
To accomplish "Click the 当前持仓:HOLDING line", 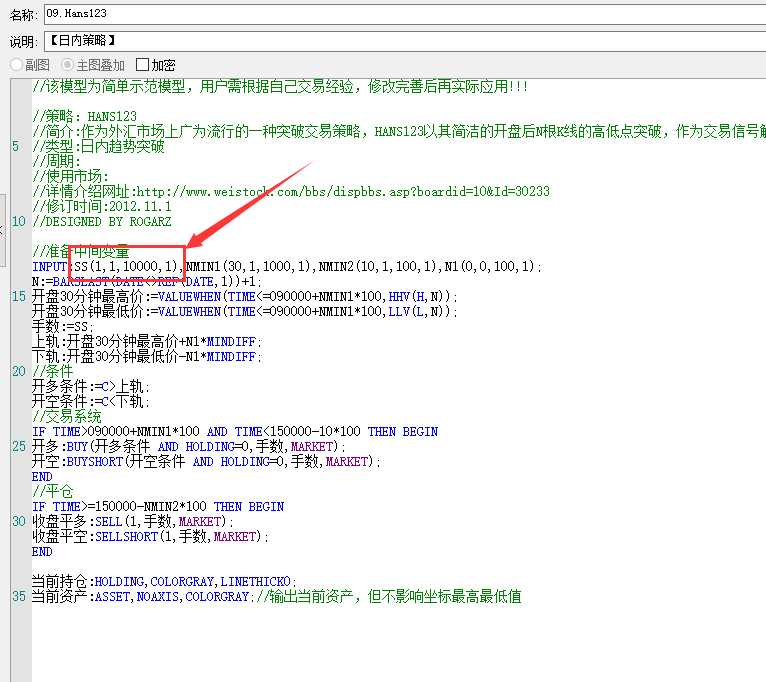I will tap(160, 581).
